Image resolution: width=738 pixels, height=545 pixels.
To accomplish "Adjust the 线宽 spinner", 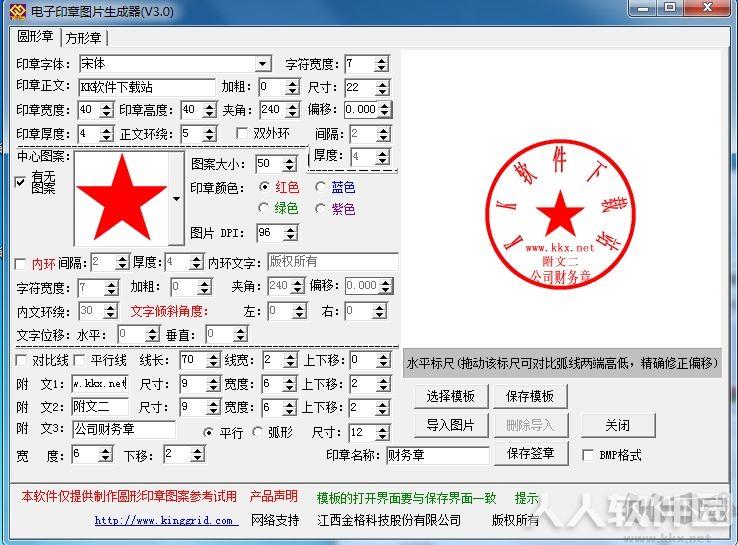I will point(291,361).
